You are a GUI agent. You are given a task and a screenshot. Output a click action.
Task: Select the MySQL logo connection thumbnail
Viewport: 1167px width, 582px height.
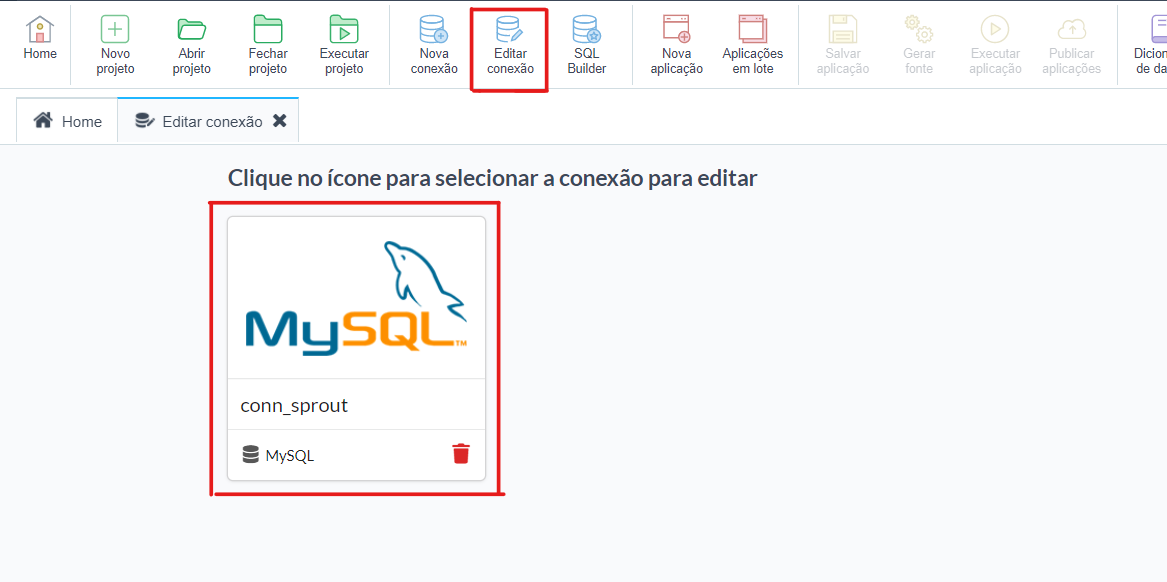click(357, 298)
